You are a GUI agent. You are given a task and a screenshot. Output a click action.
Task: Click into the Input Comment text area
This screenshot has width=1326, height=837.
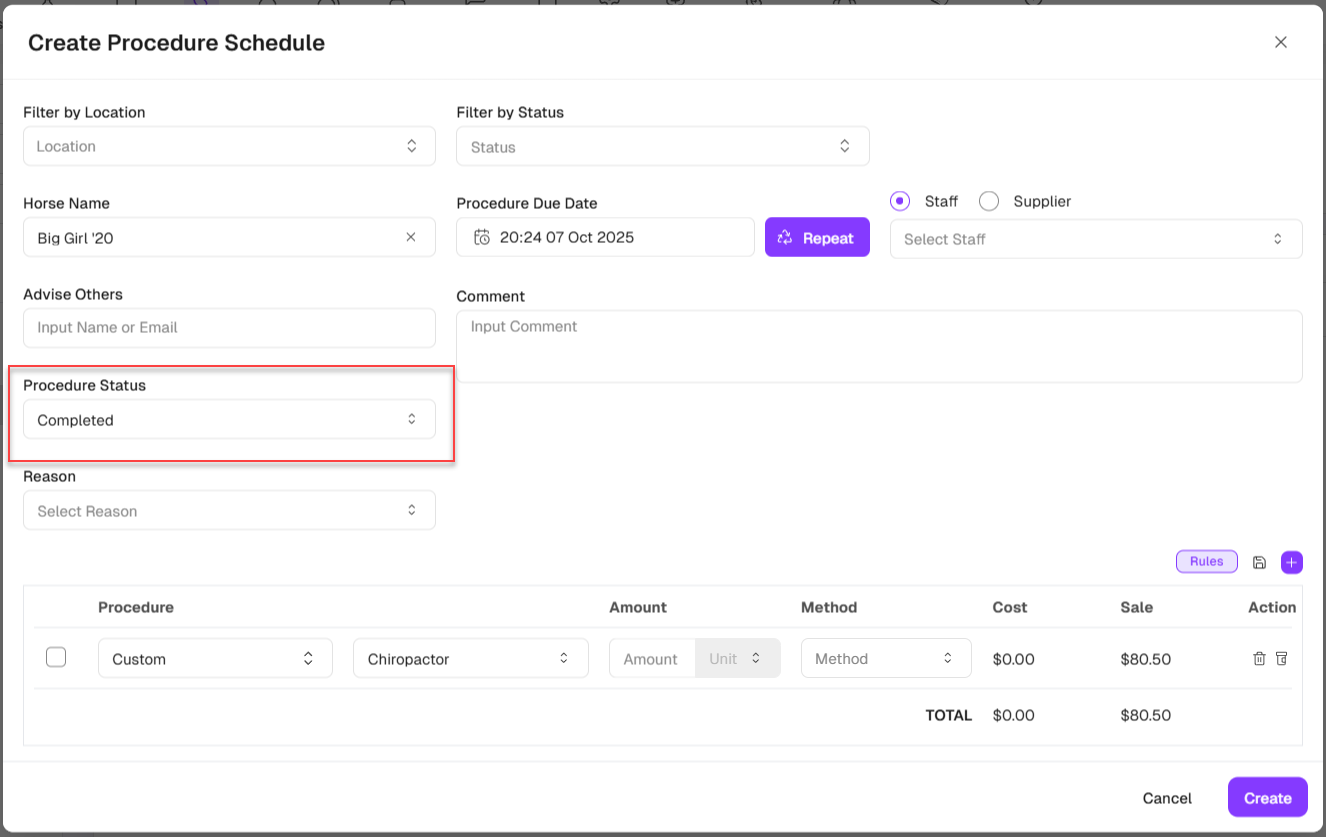(878, 346)
